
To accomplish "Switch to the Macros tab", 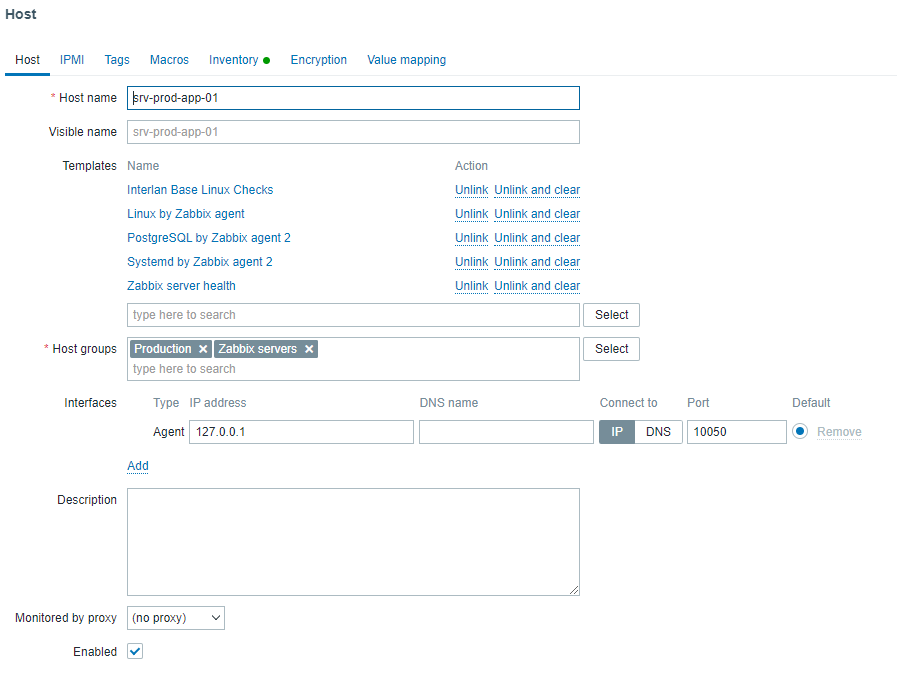I will pos(169,60).
